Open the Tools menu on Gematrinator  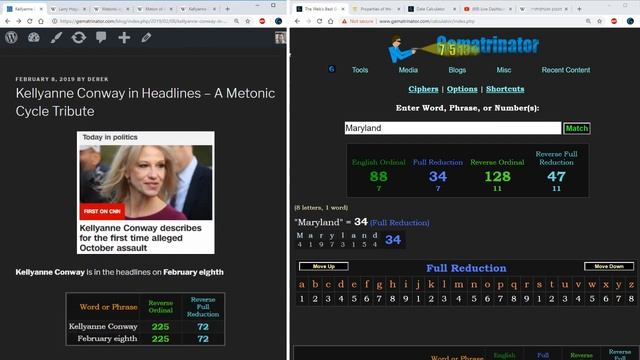coord(360,70)
